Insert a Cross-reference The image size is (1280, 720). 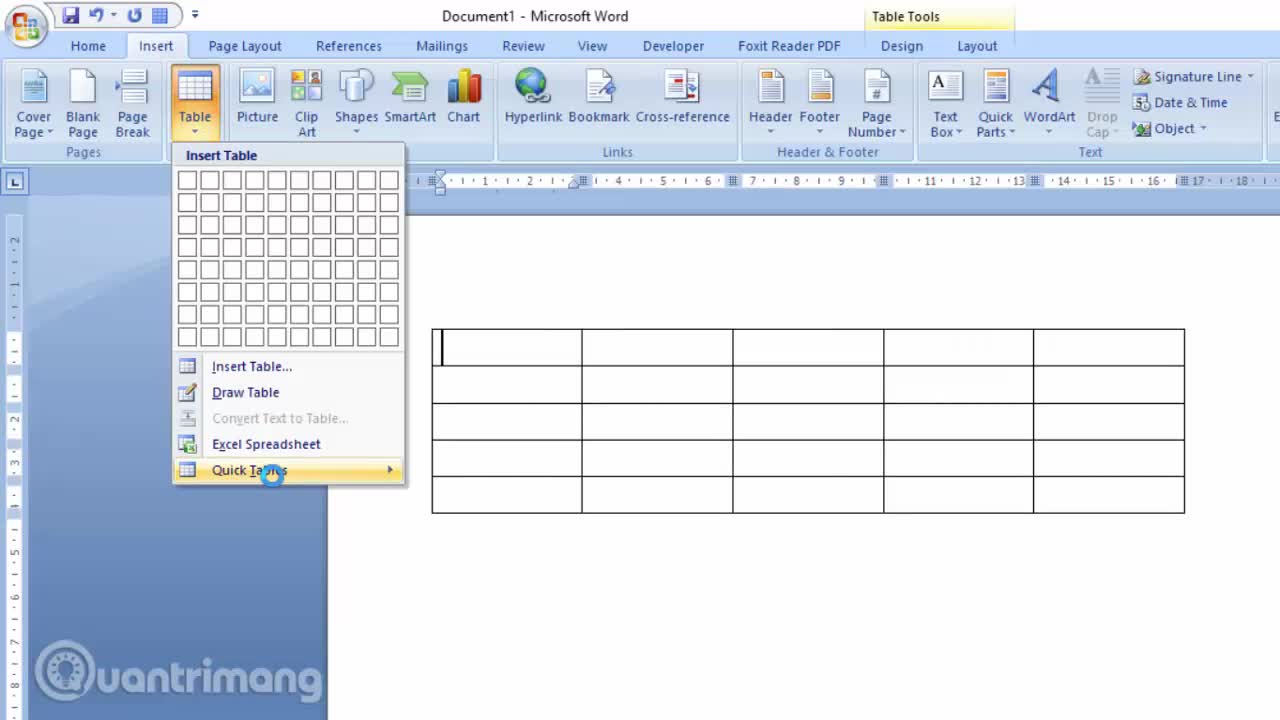click(682, 97)
